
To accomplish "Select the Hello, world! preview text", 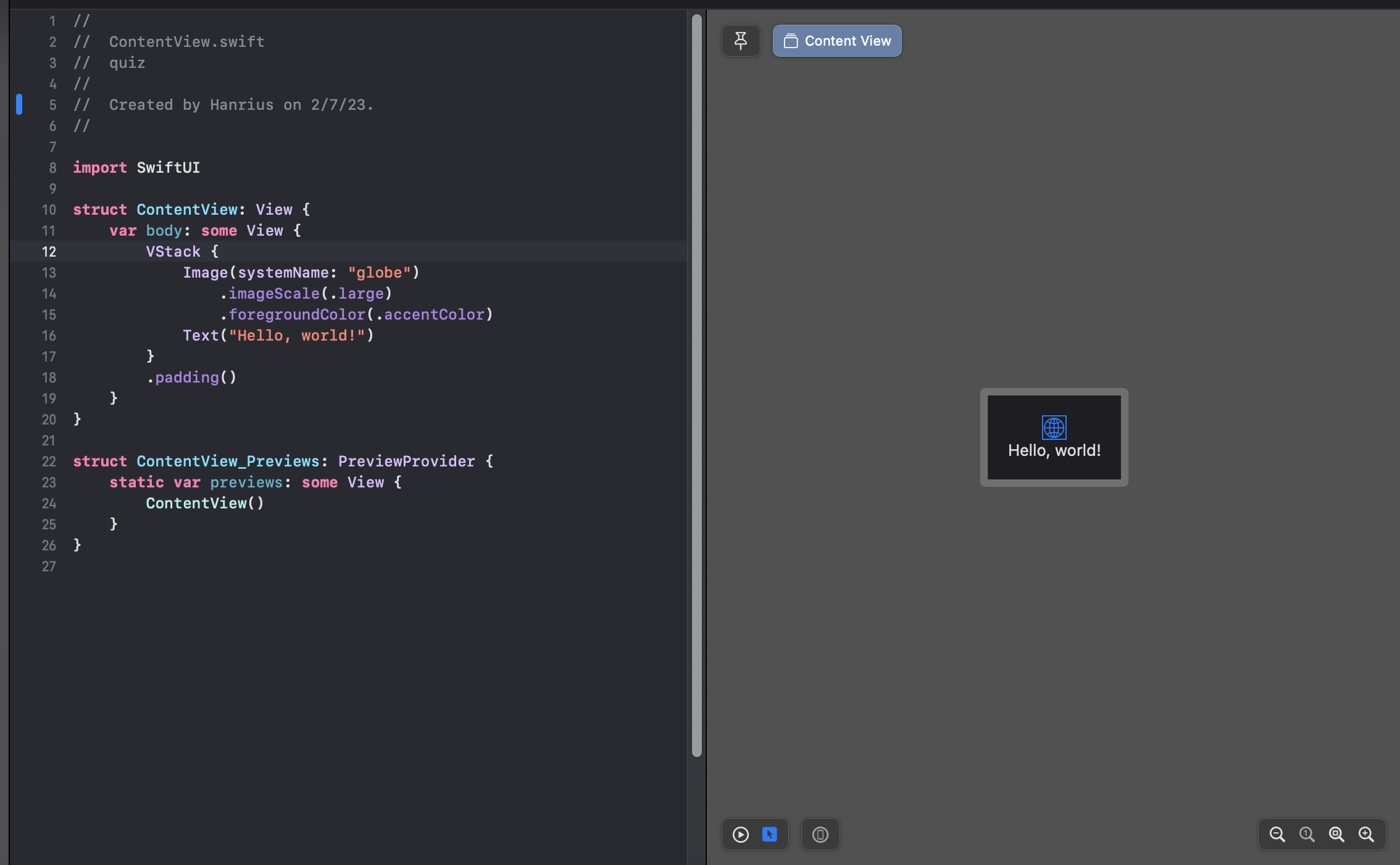I will (x=1054, y=450).
